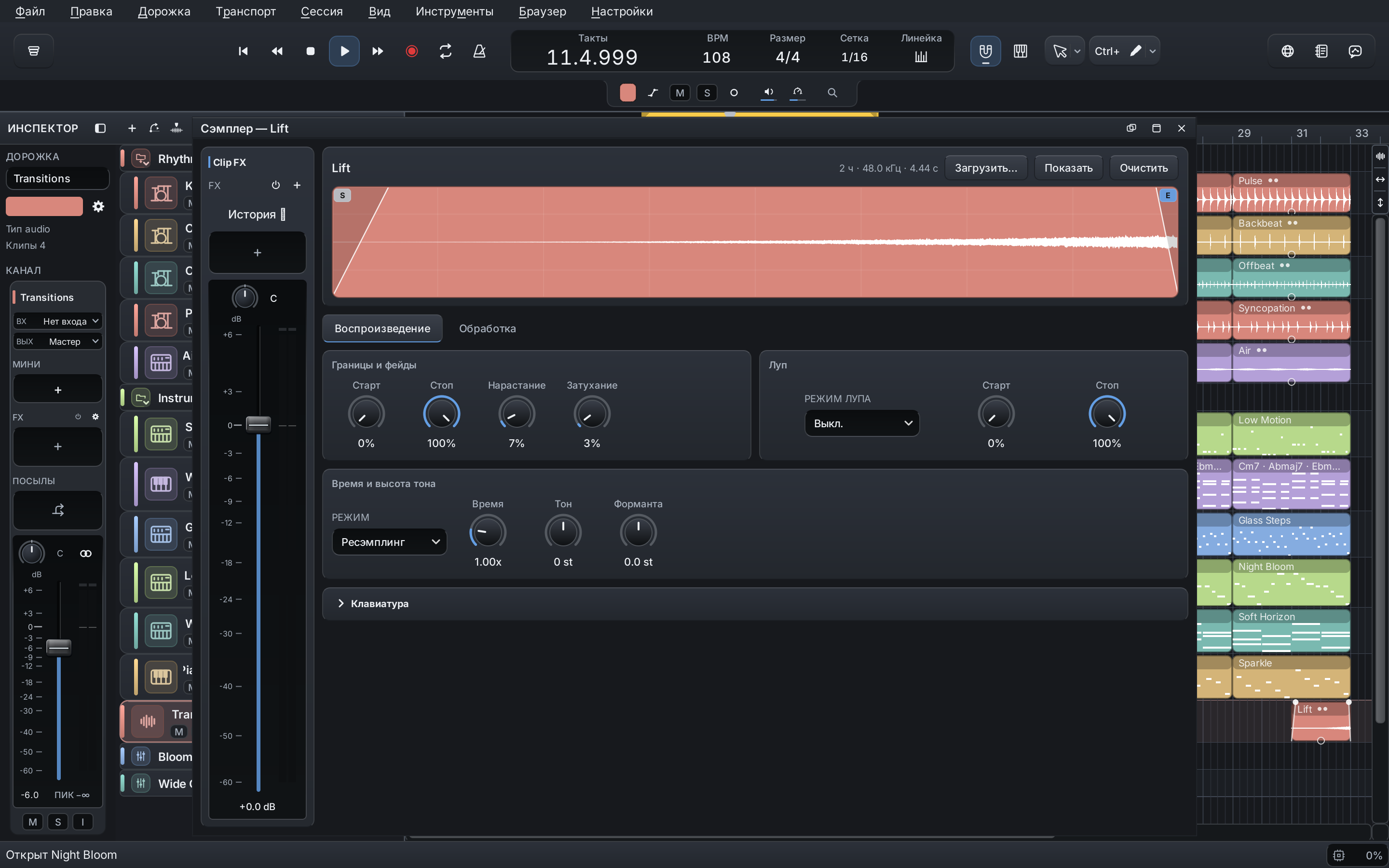The height and width of the screenshot is (868, 1389).
Task: Go to start of the project
Action: (x=243, y=51)
